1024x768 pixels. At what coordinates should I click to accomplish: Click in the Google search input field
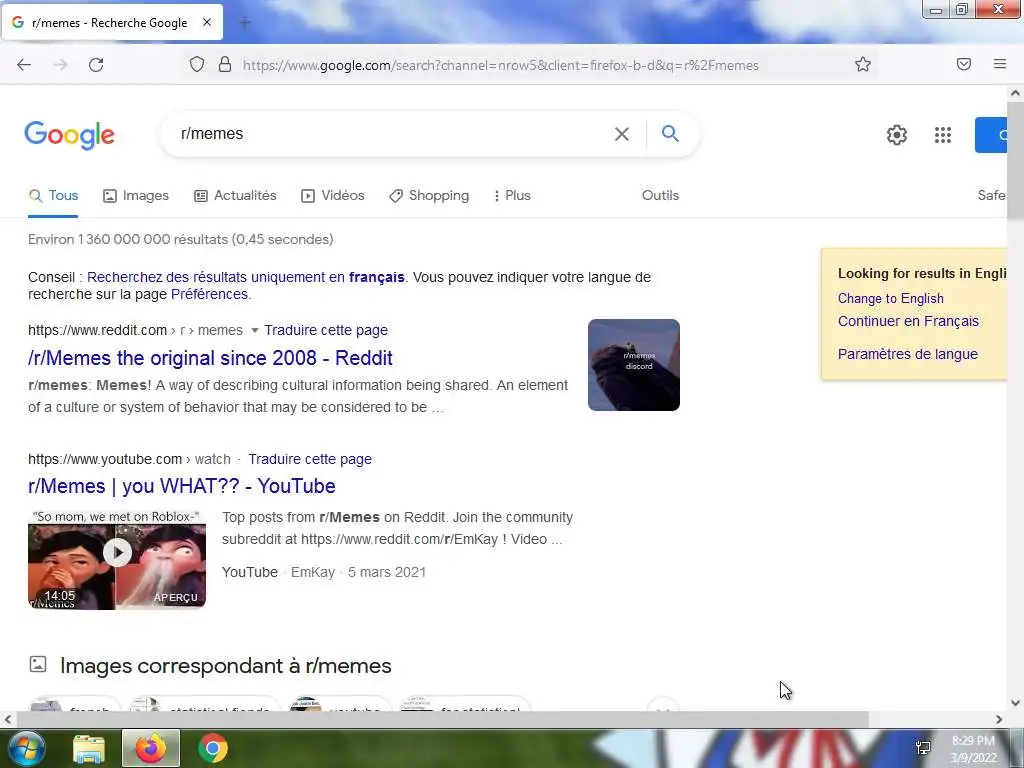(x=392, y=134)
